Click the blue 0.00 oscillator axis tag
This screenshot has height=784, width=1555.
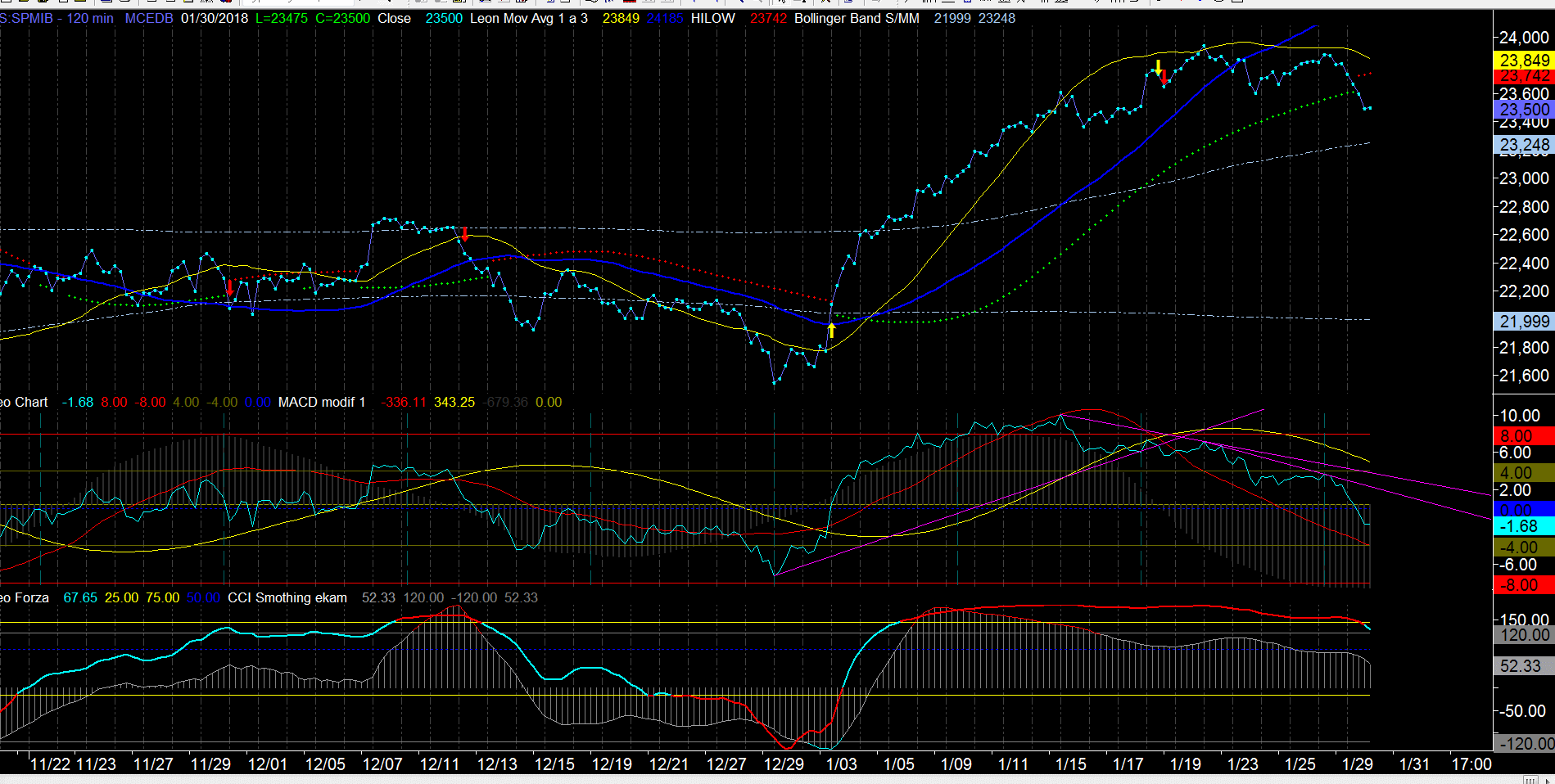(1524, 510)
